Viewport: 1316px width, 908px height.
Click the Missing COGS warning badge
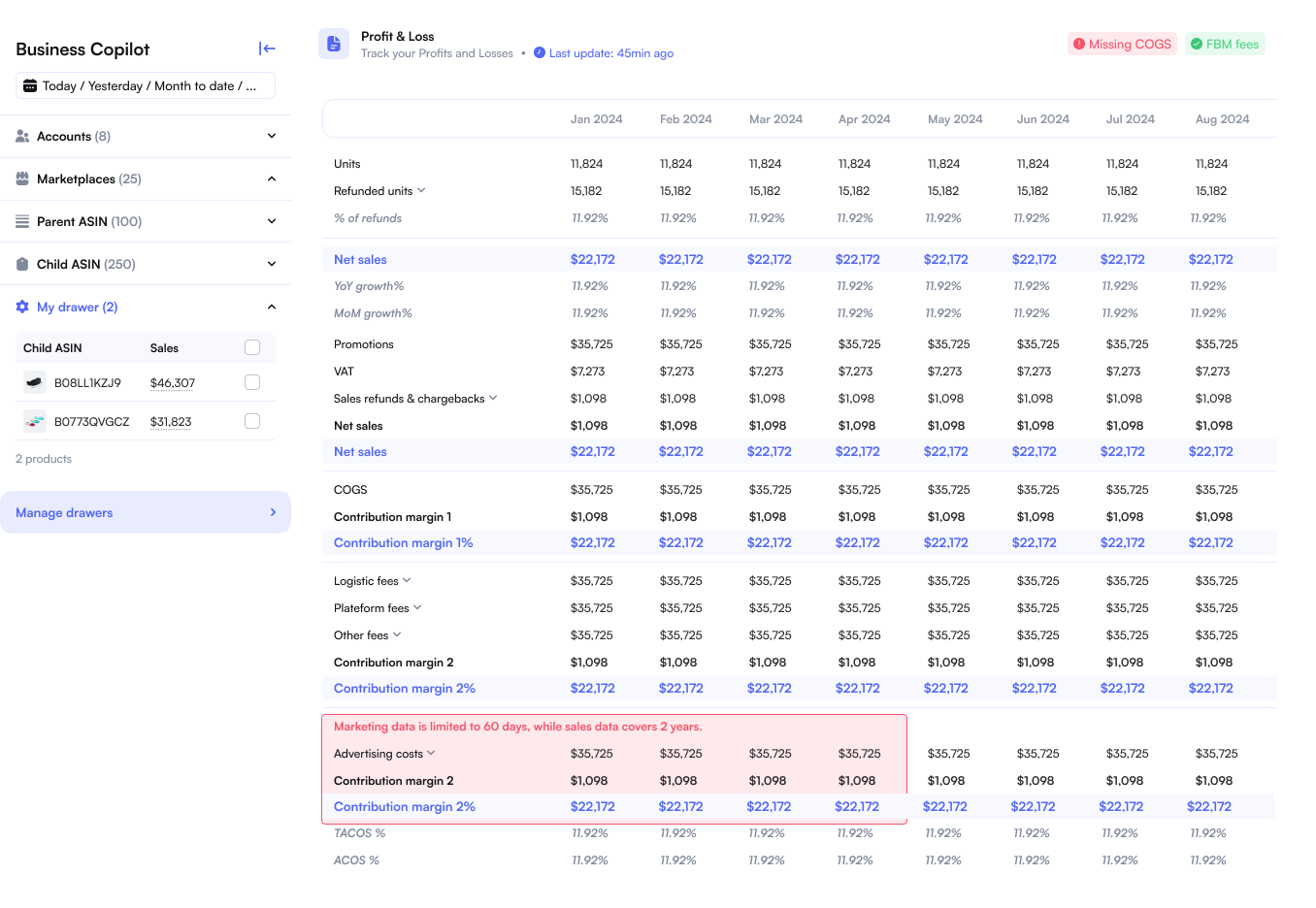pos(1122,44)
